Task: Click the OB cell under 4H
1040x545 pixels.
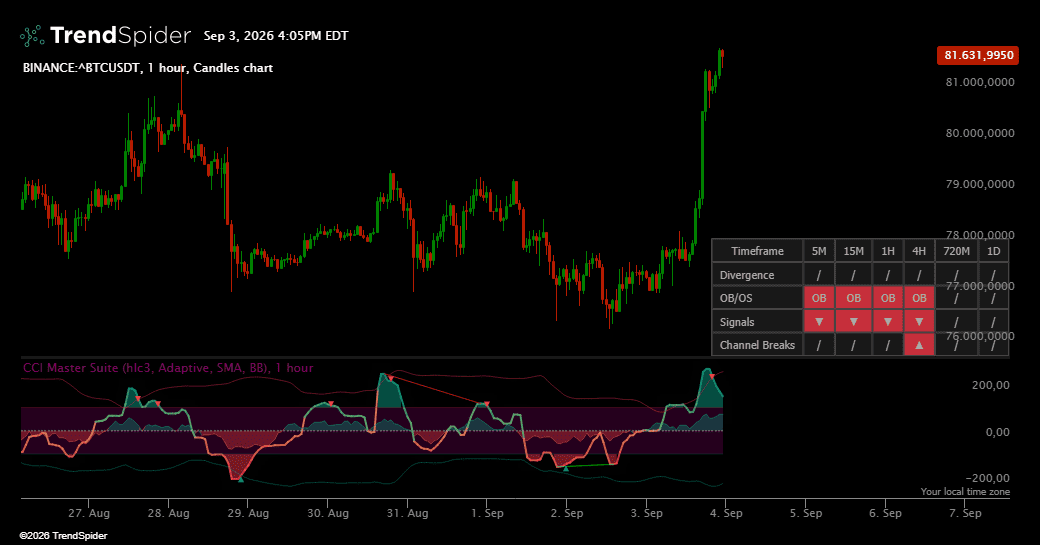Action: pos(919,298)
